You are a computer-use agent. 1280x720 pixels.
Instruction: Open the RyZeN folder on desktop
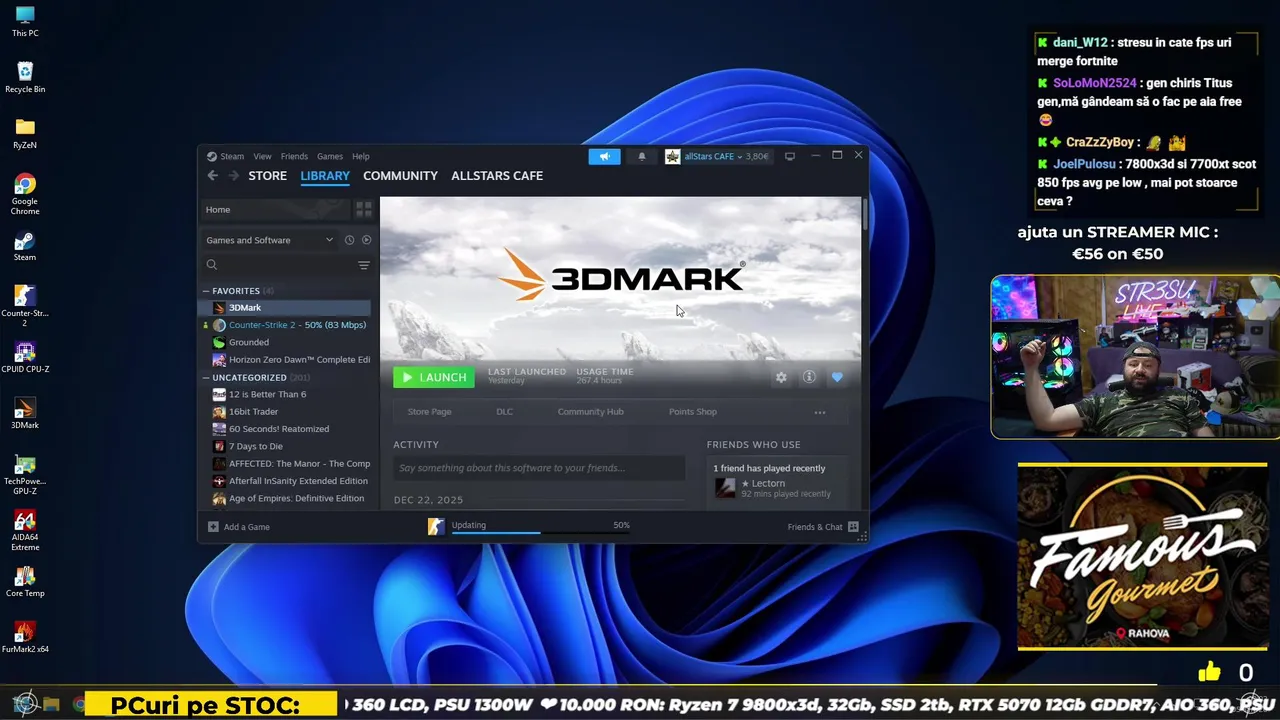(x=25, y=134)
